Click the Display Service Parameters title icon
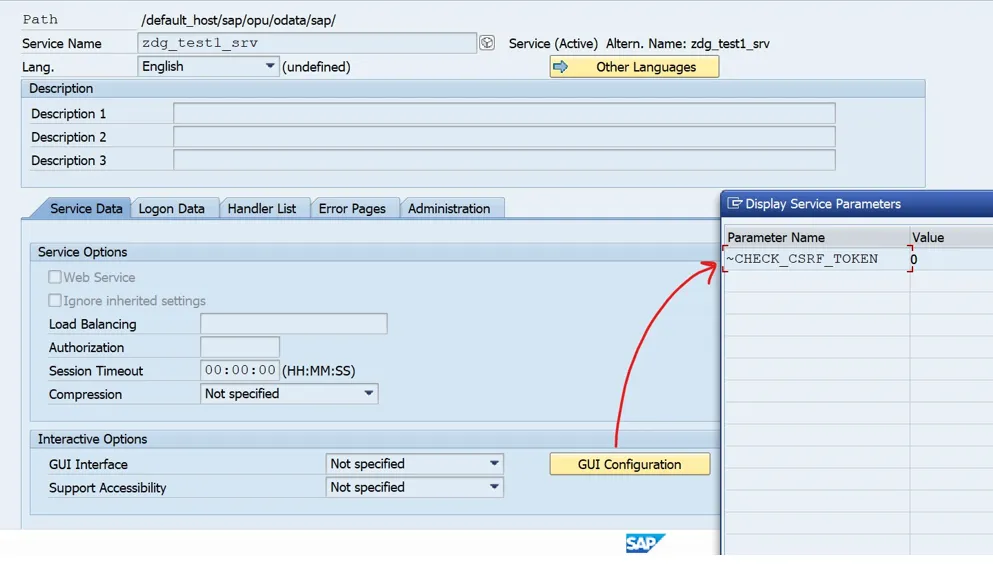Screen dimensions: 993x569 tap(735, 203)
